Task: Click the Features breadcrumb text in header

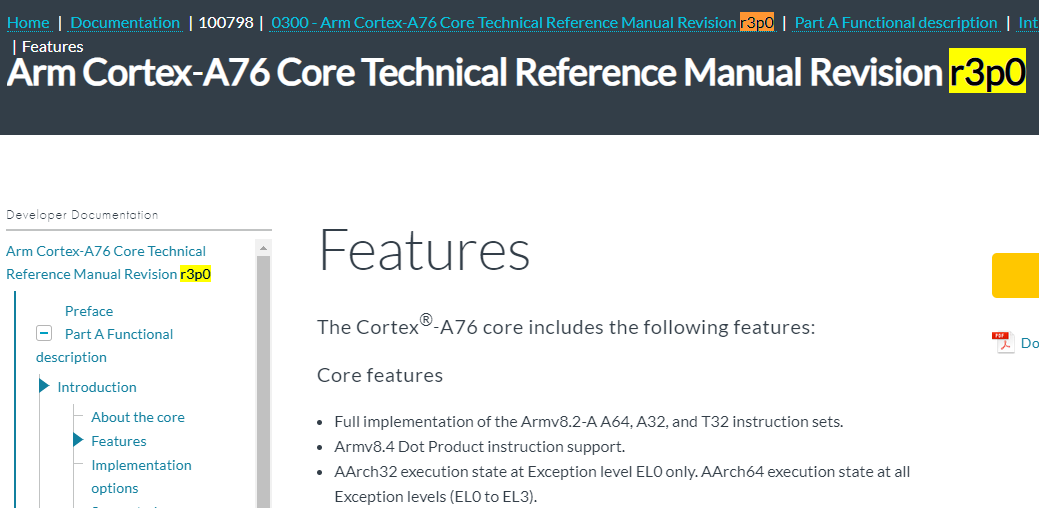Action: [53, 46]
